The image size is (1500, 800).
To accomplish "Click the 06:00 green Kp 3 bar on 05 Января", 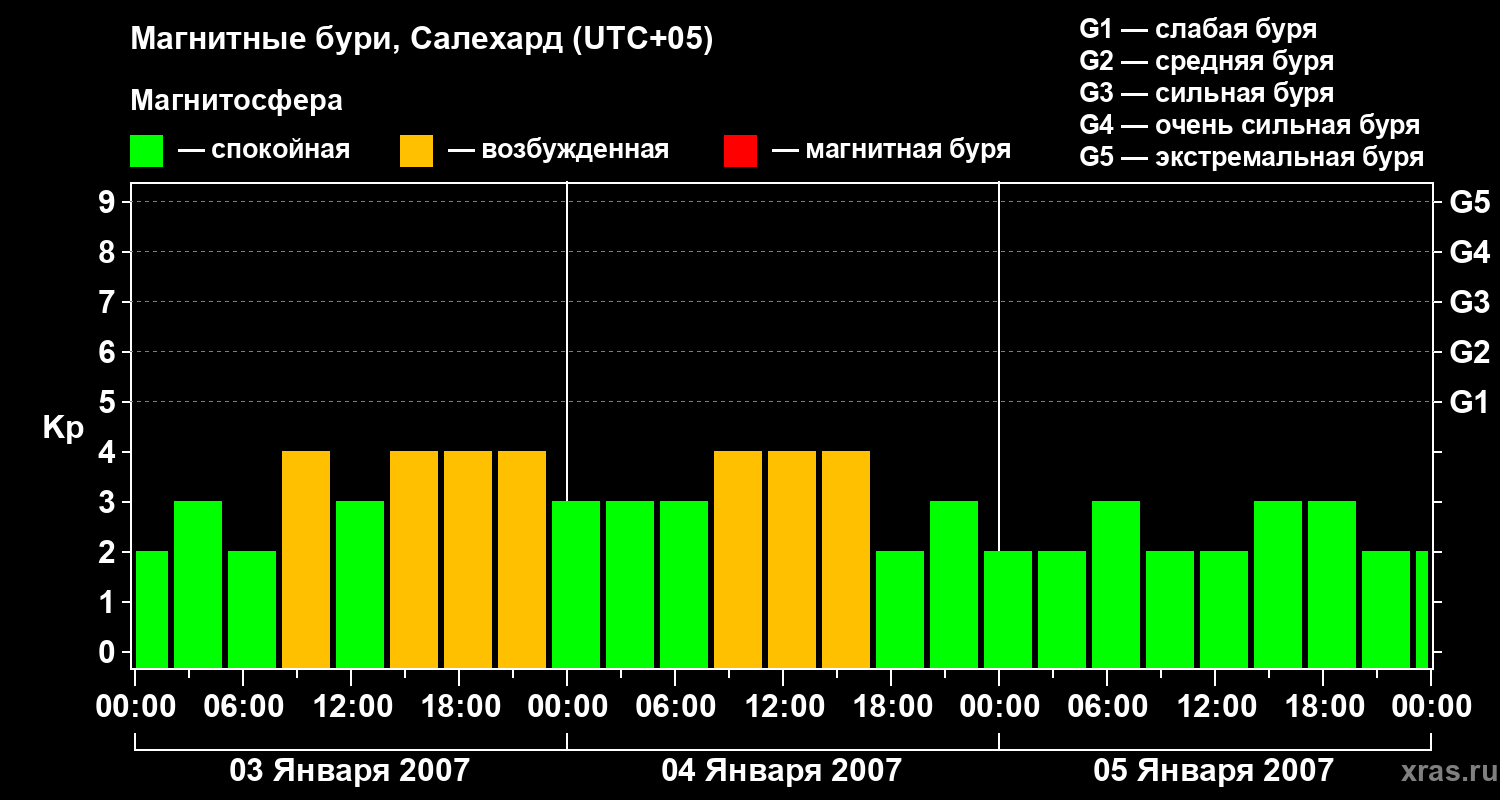I will tap(1116, 585).
